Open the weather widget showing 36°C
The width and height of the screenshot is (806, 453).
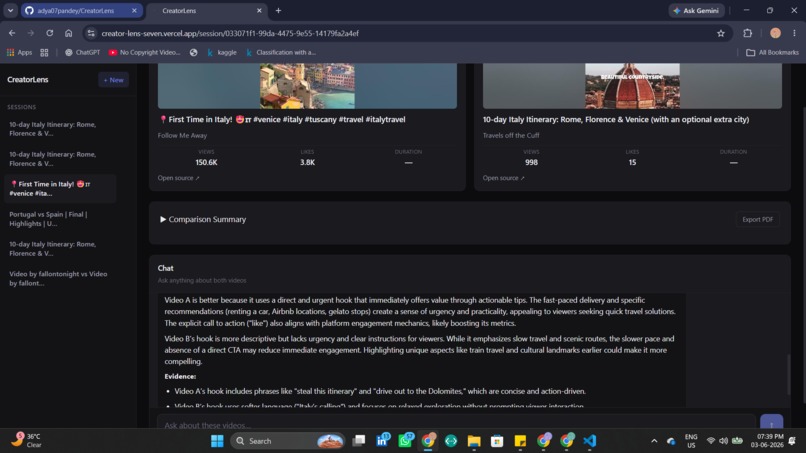coord(28,440)
